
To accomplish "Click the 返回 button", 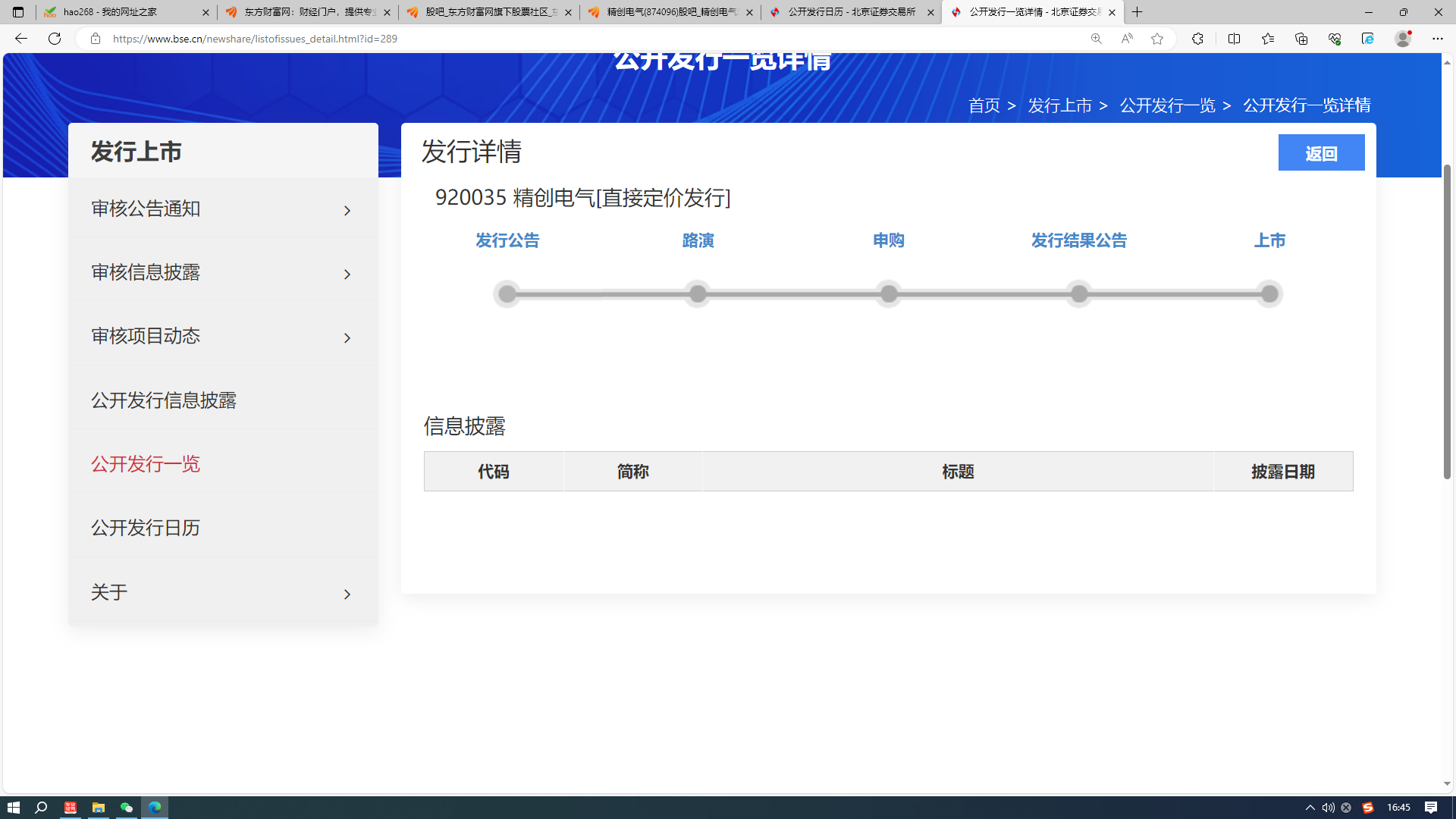I will (1320, 153).
